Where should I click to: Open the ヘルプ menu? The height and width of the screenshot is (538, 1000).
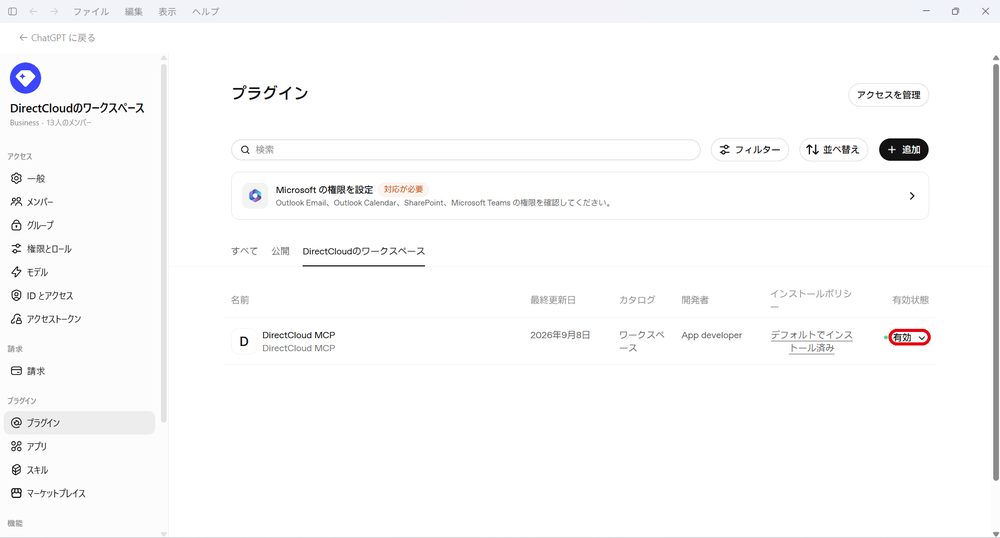tap(205, 11)
